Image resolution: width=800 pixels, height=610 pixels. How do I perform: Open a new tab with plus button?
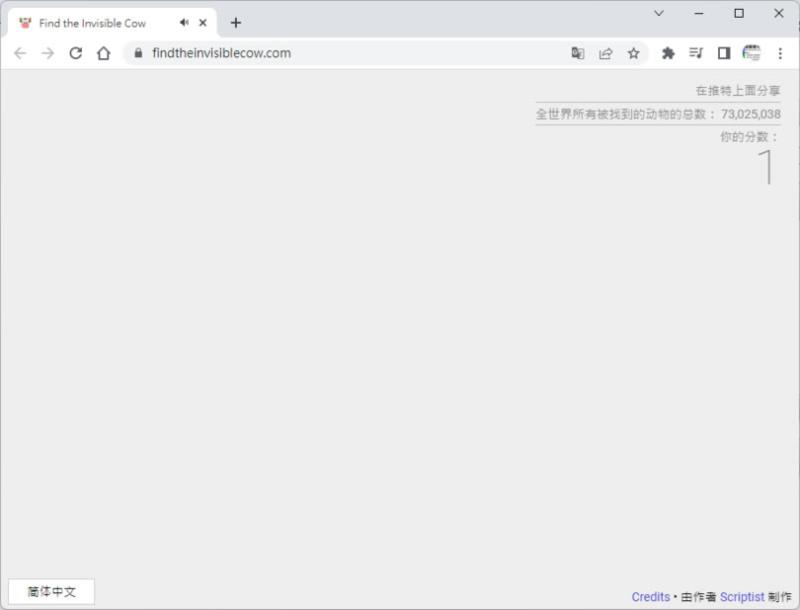pyautogui.click(x=235, y=22)
